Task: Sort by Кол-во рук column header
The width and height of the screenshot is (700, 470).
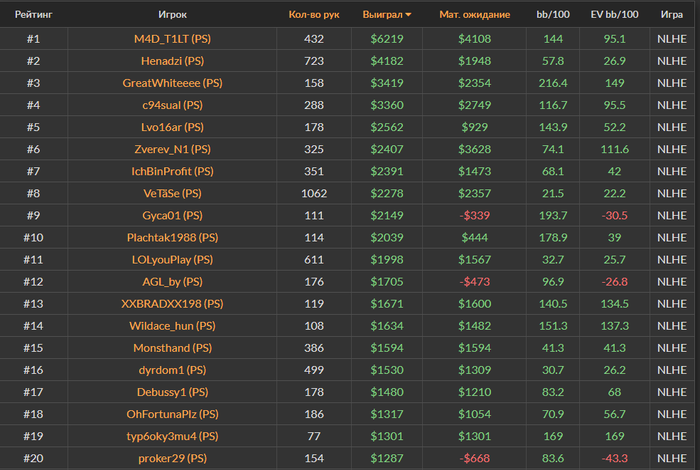Action: [314, 15]
